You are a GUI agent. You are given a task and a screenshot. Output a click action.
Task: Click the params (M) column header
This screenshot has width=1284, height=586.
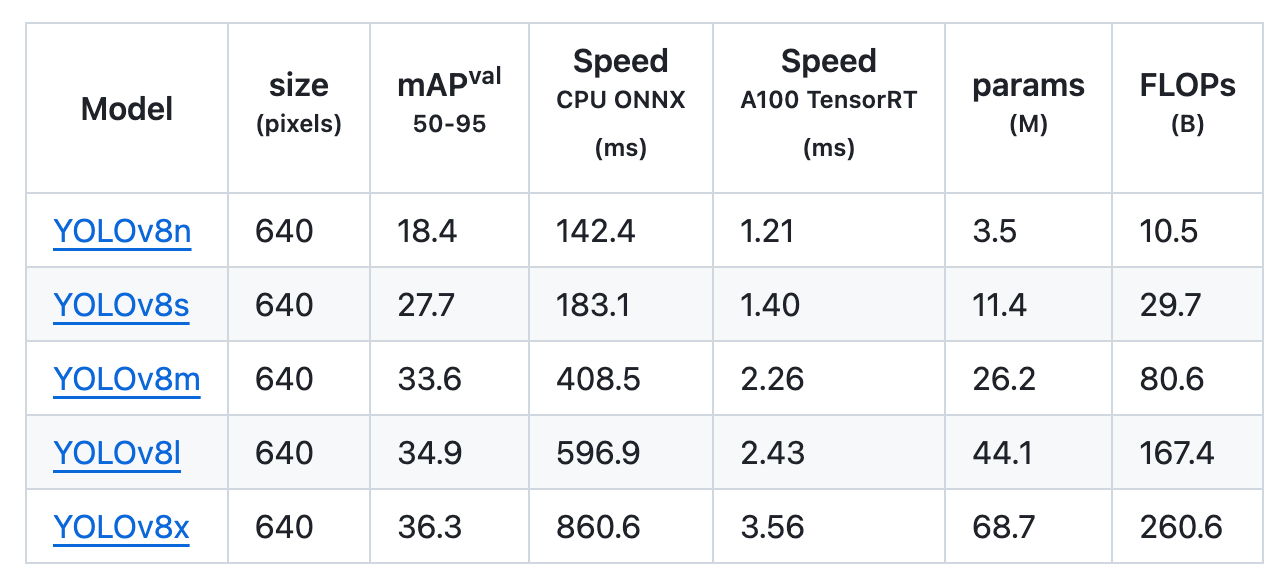point(1028,104)
